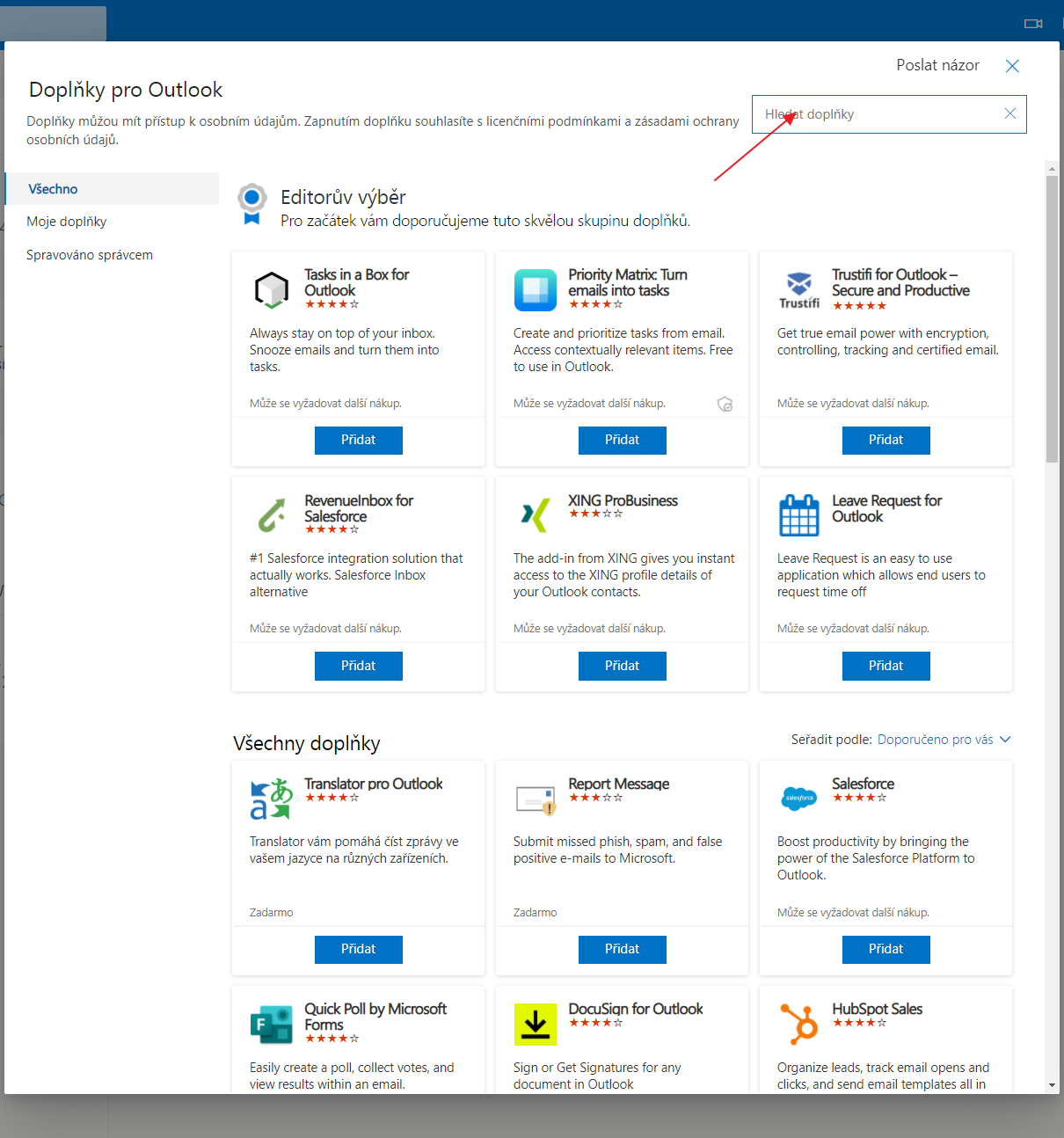Click the camera icon in the top bar
The width and height of the screenshot is (1064, 1138).
(x=1034, y=24)
